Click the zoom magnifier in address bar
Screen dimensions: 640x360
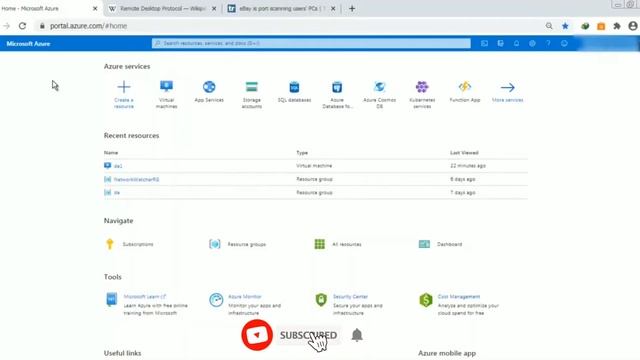[549, 26]
